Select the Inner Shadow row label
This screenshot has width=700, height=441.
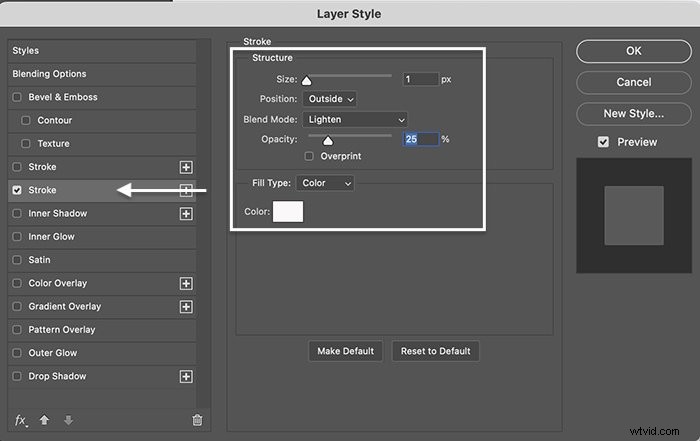coord(58,213)
